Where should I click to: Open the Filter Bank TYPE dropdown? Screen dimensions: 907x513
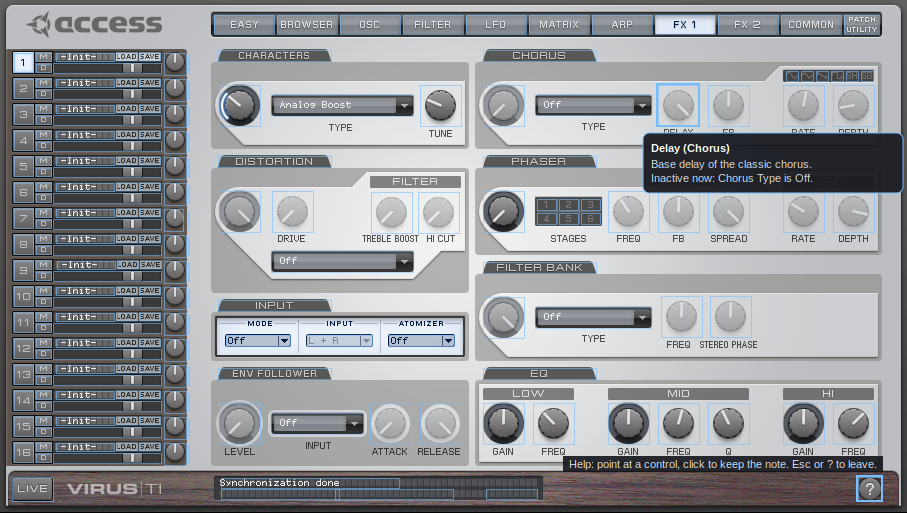[593, 318]
